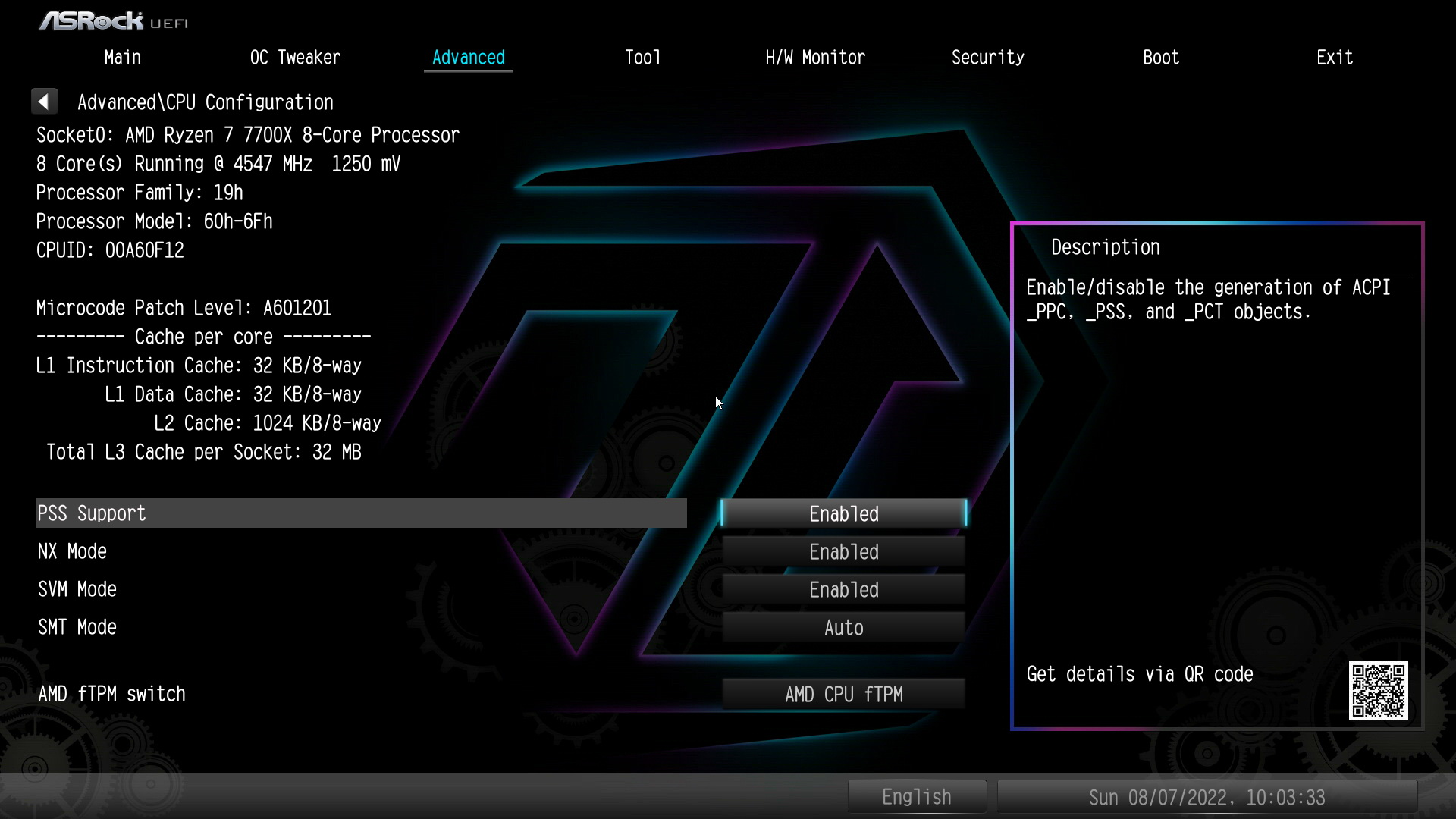Image resolution: width=1456 pixels, height=819 pixels.
Task: Click the L2 Cache: 1024 KB/8-way line
Action: tap(268, 423)
